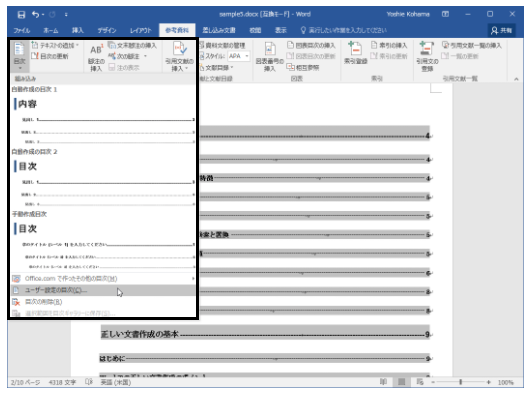Image resolution: width=531 pixels, height=396 pixels.
Task: Click the 注の表示 button
Action: pos(124,68)
